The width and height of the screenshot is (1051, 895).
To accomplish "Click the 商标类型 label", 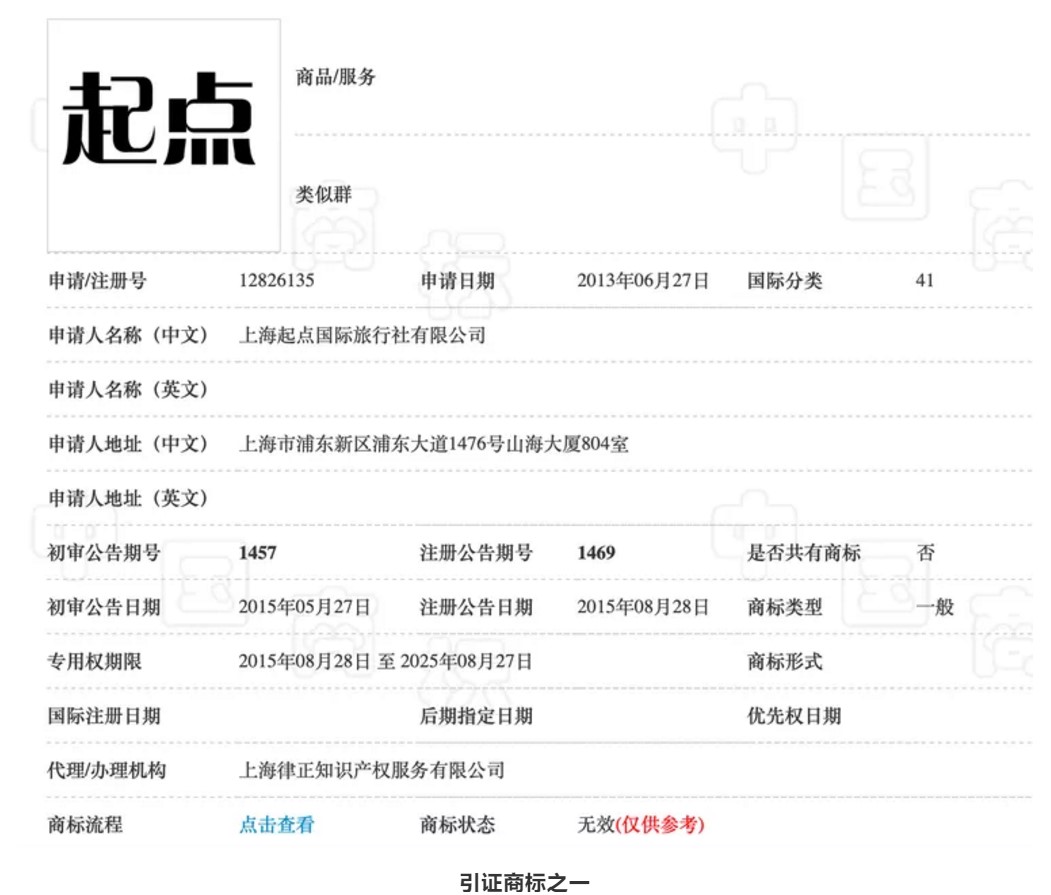I will click(x=784, y=607).
